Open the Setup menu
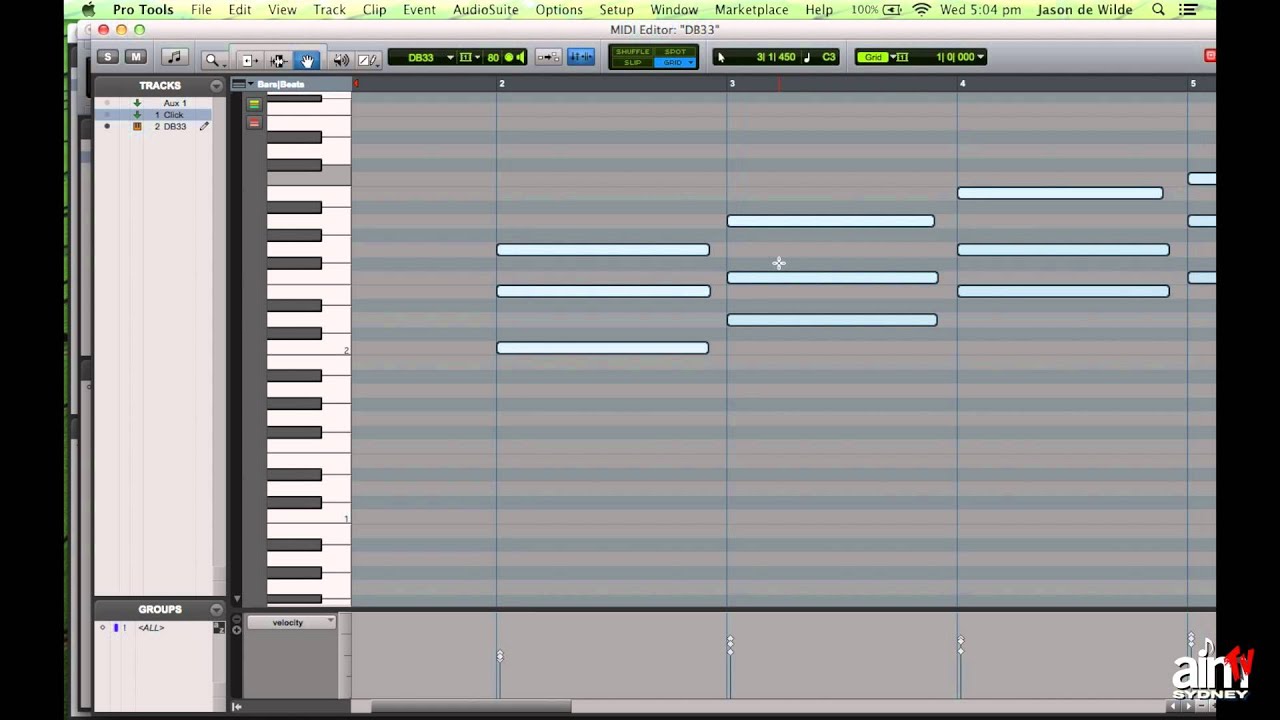This screenshot has width=1280, height=720. [x=617, y=10]
